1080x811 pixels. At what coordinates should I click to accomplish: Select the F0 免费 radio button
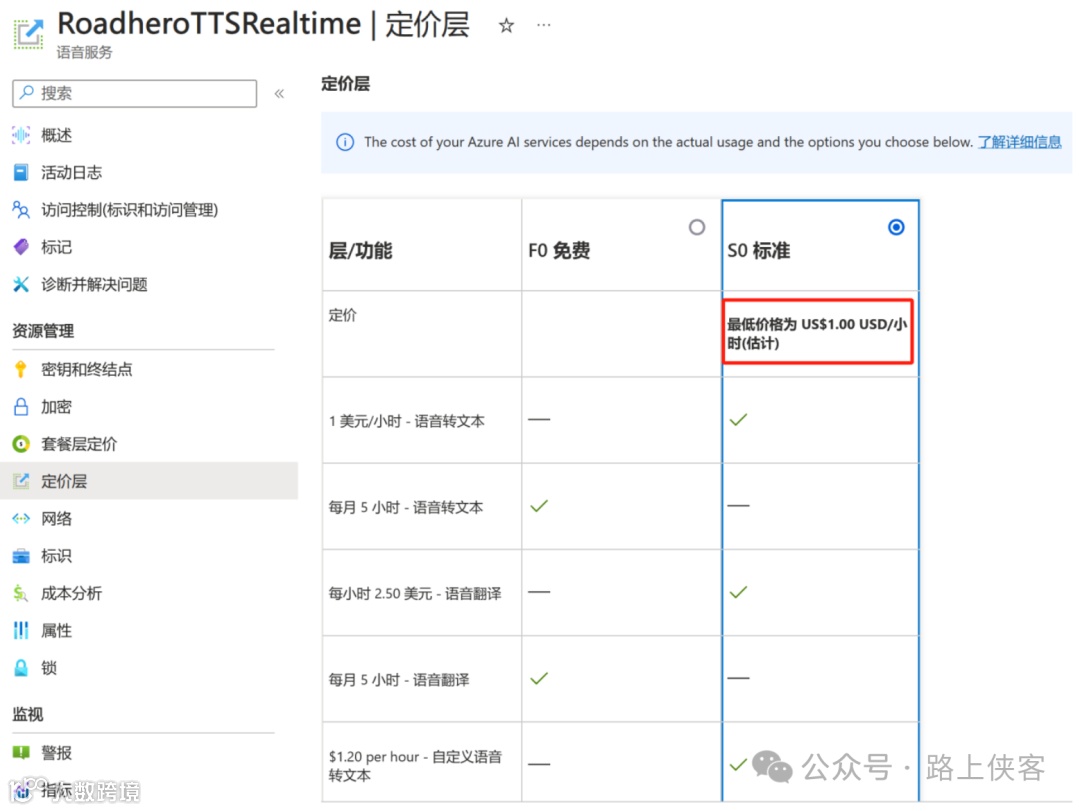point(697,227)
